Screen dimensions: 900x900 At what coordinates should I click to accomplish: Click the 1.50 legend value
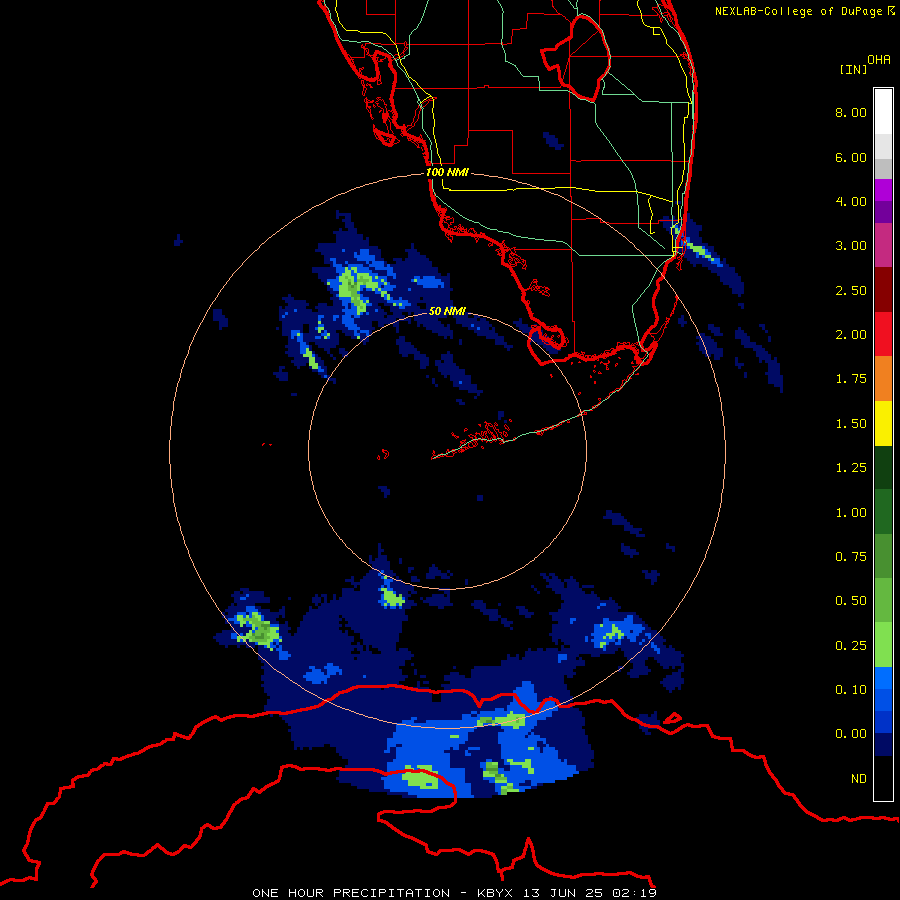(851, 424)
